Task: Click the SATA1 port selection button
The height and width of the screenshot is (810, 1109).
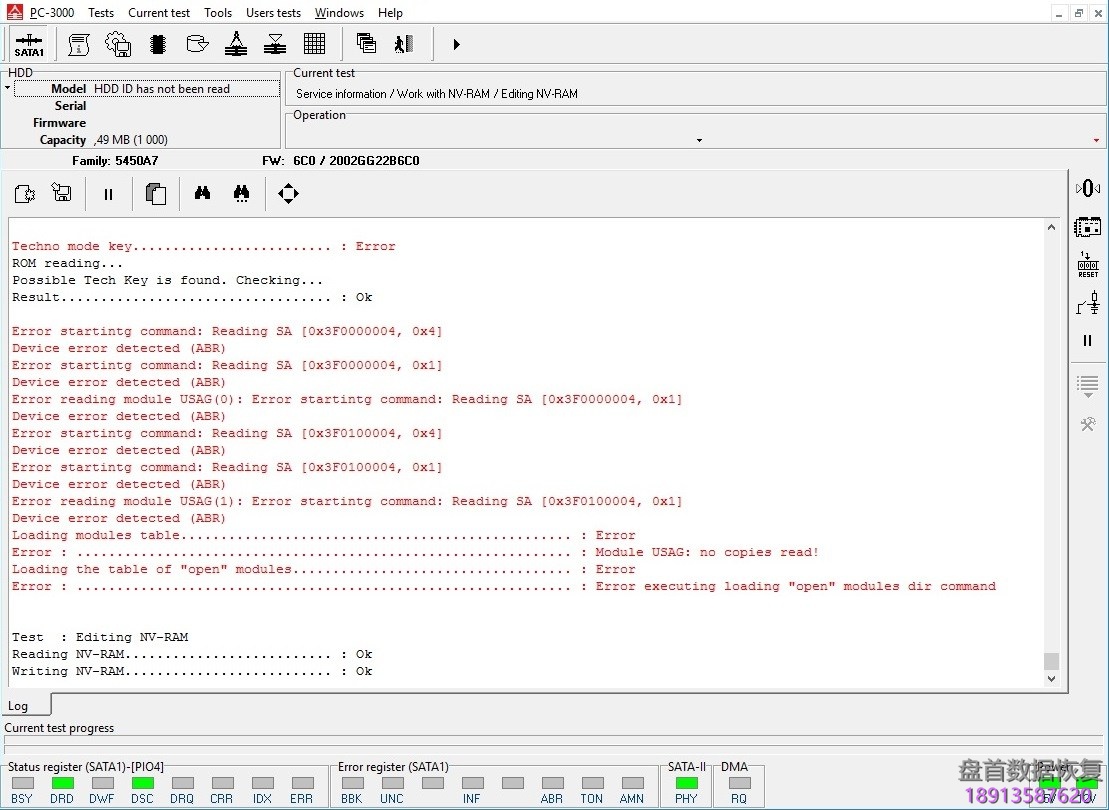Action: pyautogui.click(x=29, y=44)
